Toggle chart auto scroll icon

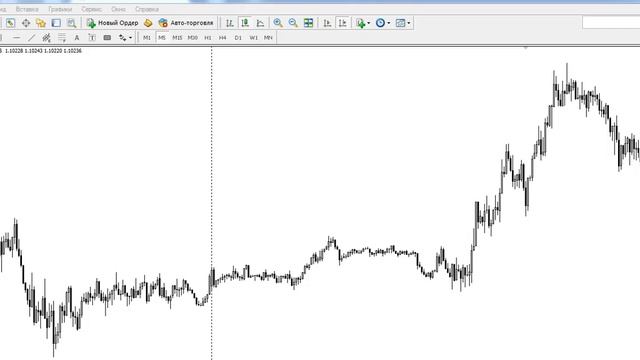[327, 23]
